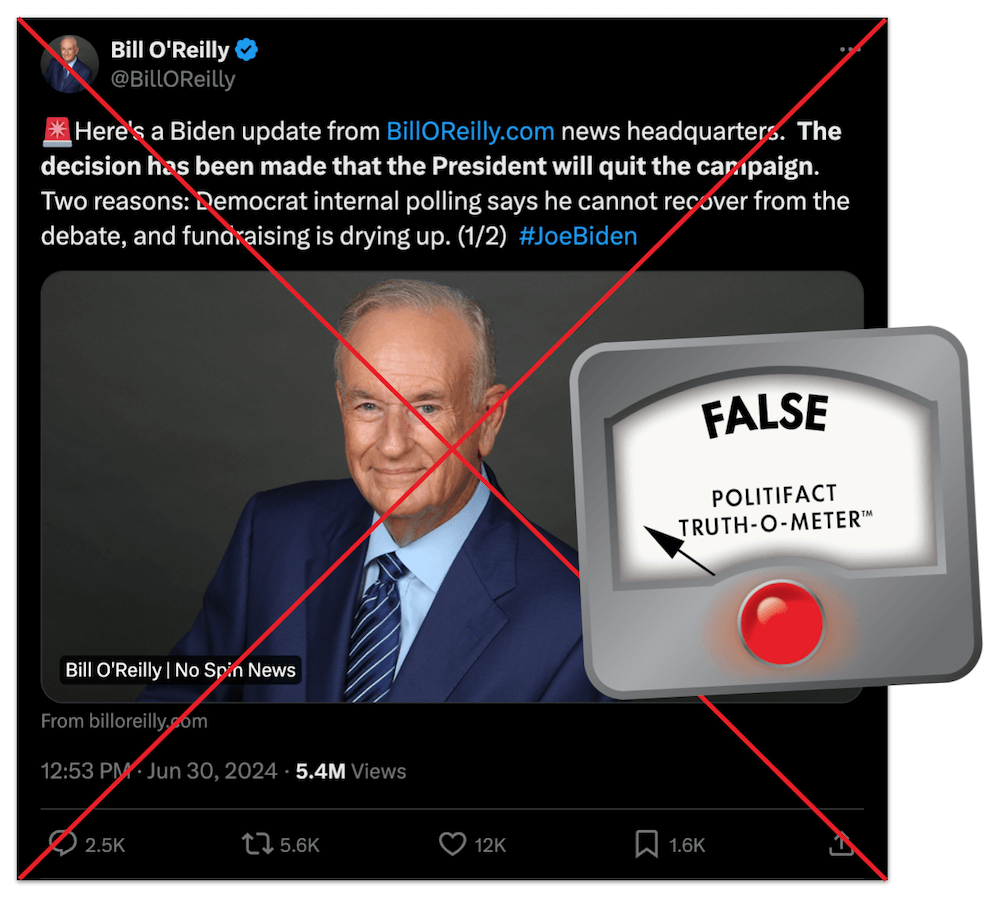Click the repost arrows icon
Image resolution: width=1000 pixels, height=897 pixels.
(257, 844)
